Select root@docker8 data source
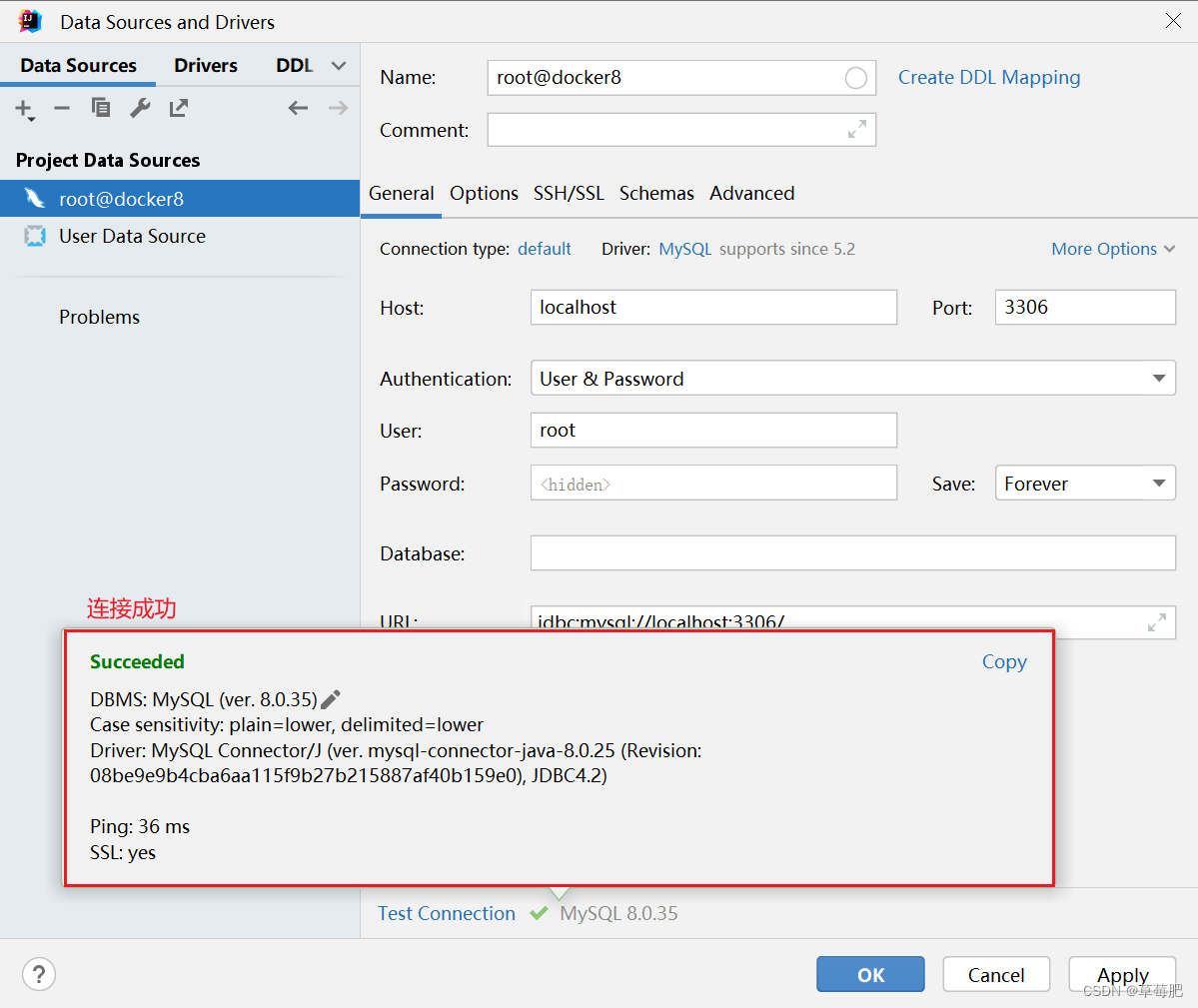Screen dimensions: 1198x1008 [180, 199]
